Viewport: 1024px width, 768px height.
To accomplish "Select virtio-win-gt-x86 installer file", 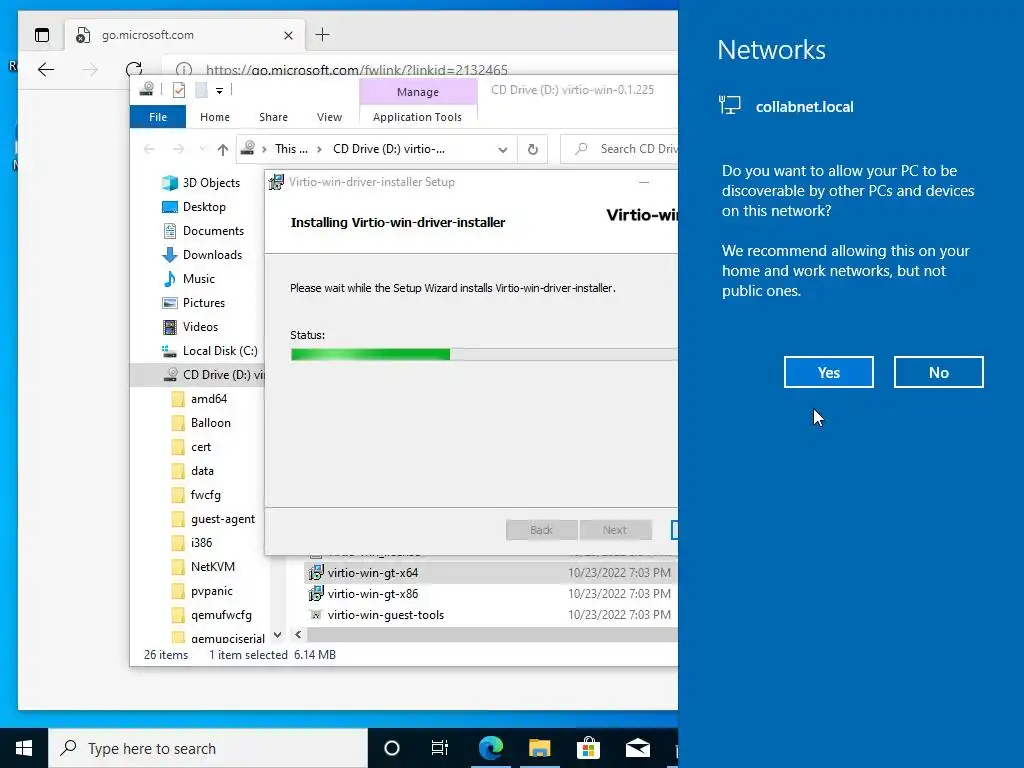I will (x=373, y=594).
